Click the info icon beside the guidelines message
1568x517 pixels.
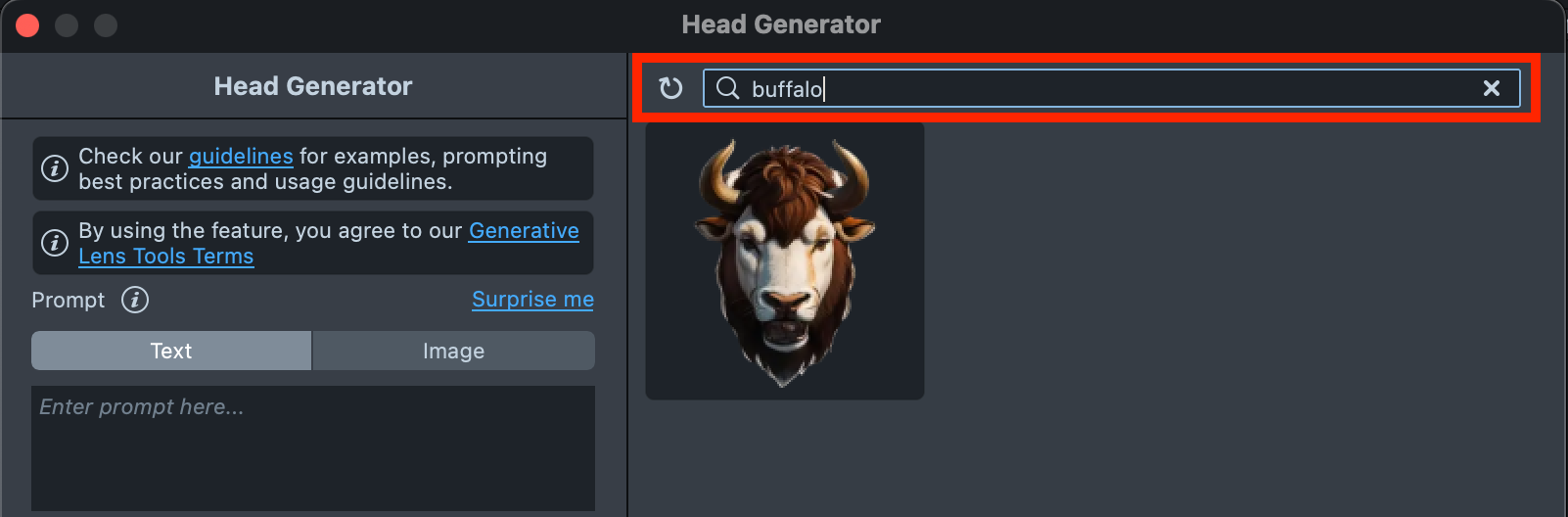(55, 168)
